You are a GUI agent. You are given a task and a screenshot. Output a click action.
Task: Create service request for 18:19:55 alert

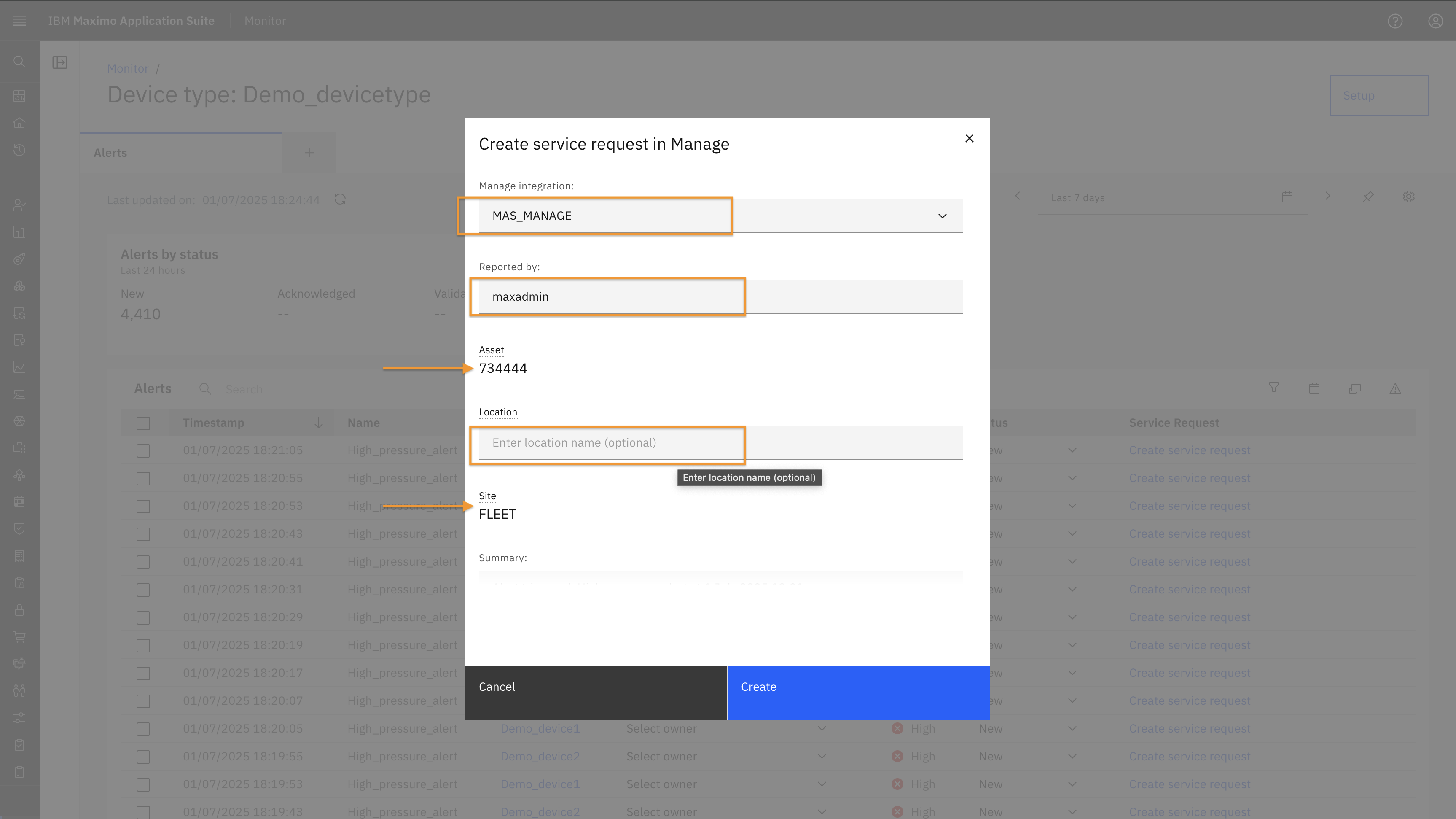coord(1190,756)
